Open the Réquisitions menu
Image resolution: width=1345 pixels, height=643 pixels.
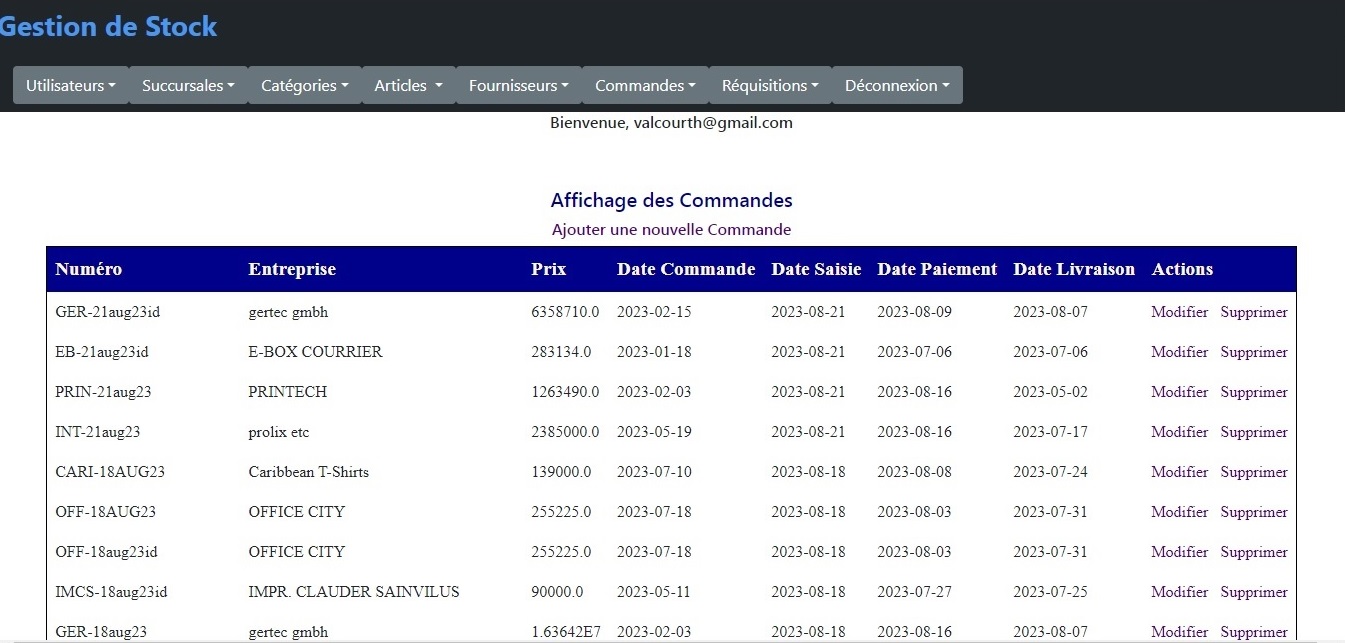point(770,85)
